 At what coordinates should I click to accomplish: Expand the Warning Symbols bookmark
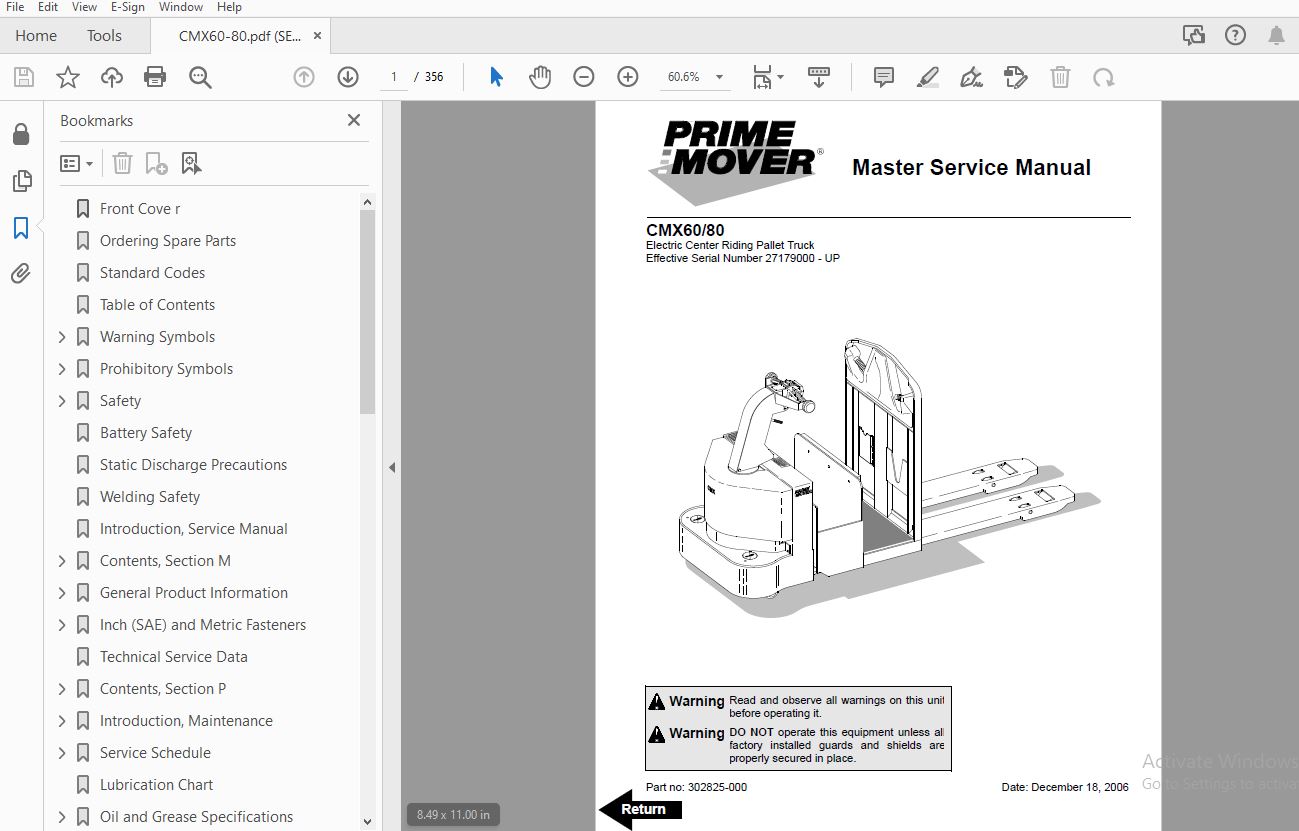coord(62,337)
